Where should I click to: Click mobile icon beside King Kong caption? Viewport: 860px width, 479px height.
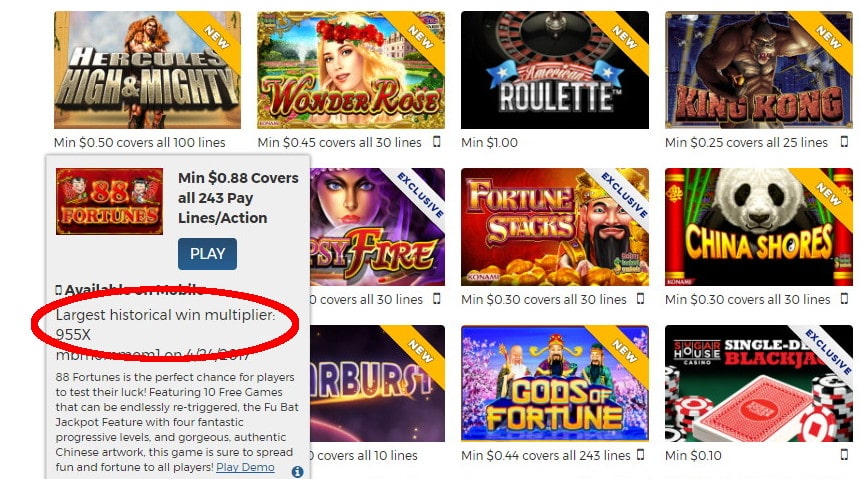[x=844, y=142]
